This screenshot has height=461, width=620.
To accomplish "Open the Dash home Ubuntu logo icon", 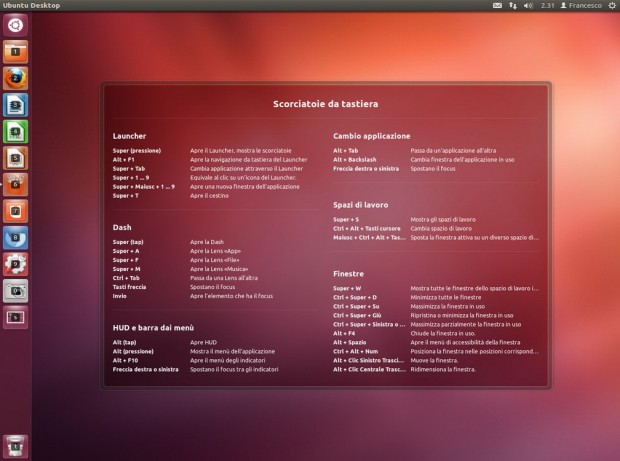I will 15,25.
